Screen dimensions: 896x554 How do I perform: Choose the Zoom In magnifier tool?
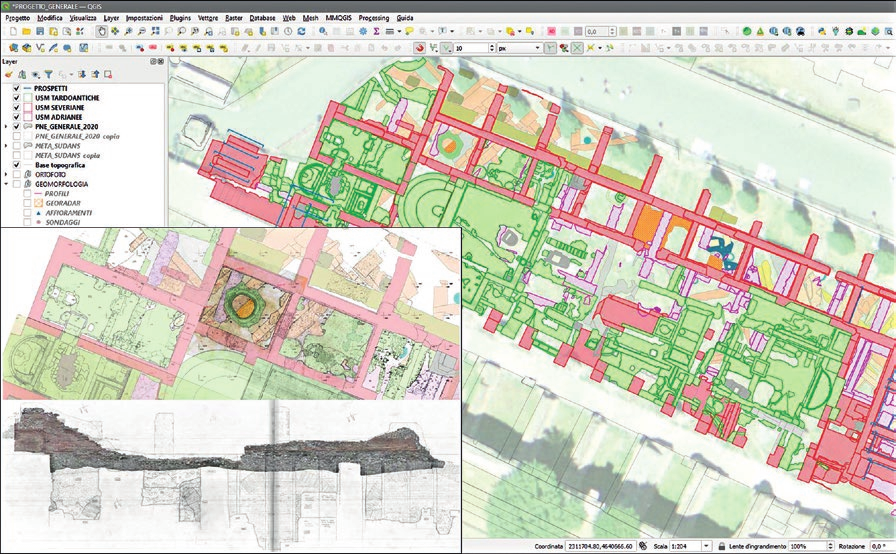tap(129, 31)
